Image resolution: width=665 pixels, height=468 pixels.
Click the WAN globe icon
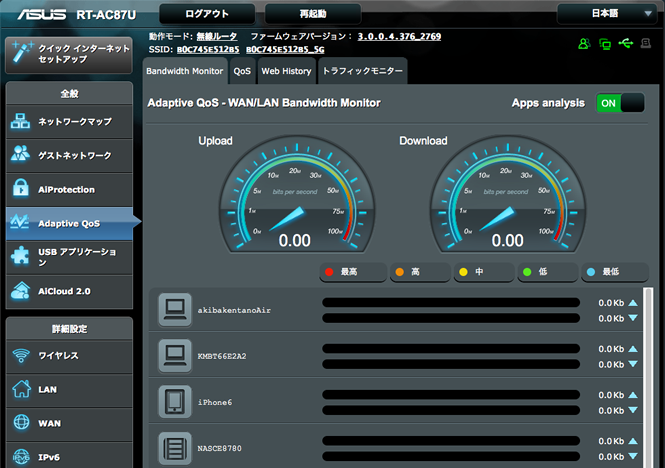[21, 423]
